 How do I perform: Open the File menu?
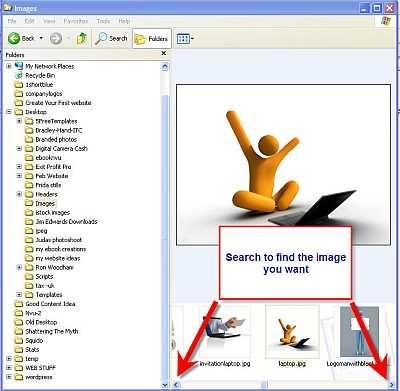click(x=12, y=21)
